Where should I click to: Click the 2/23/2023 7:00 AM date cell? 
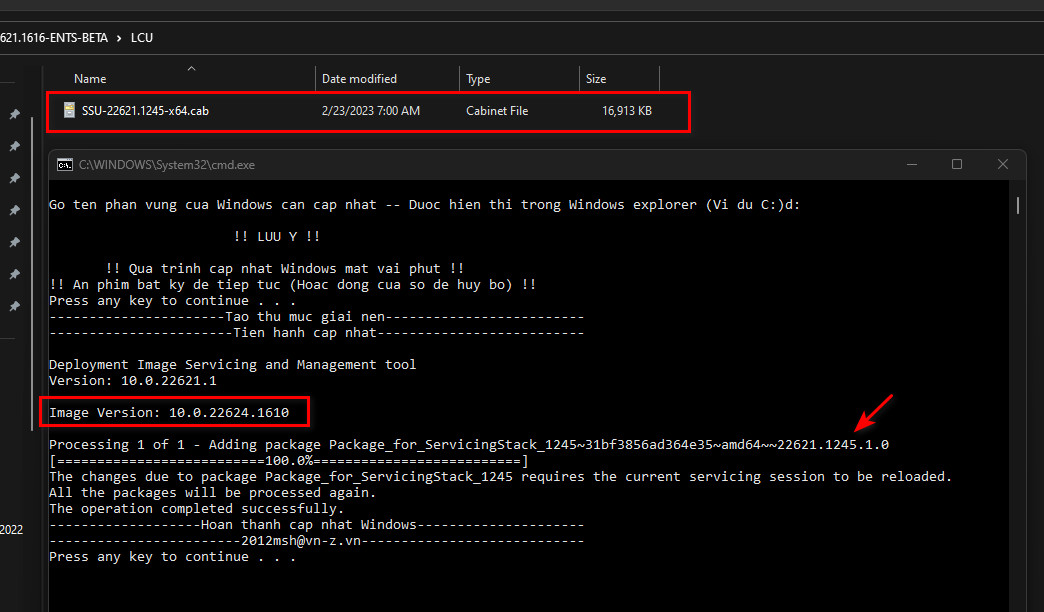371,111
